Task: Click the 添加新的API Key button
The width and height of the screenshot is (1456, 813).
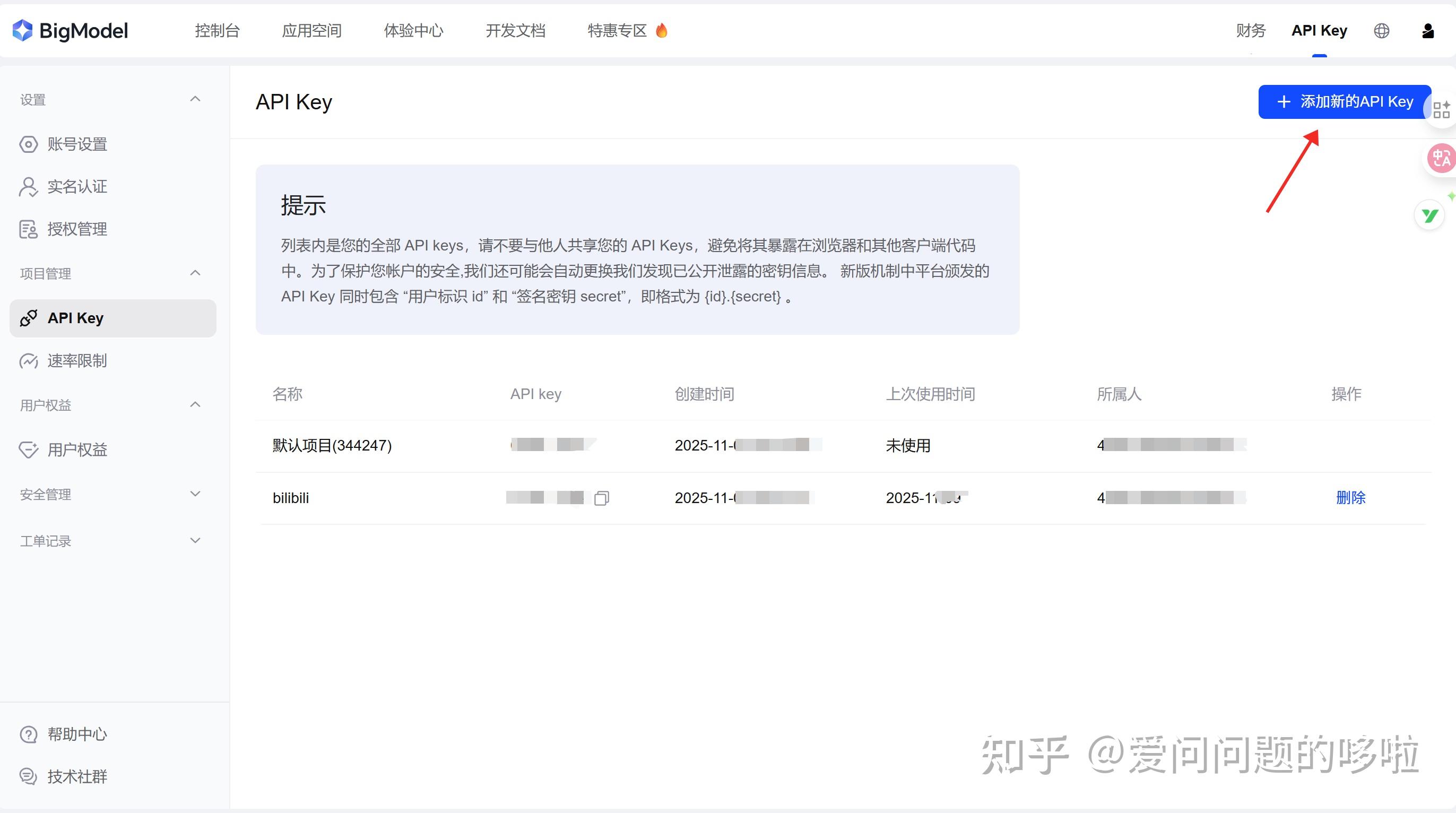Action: (x=1345, y=102)
